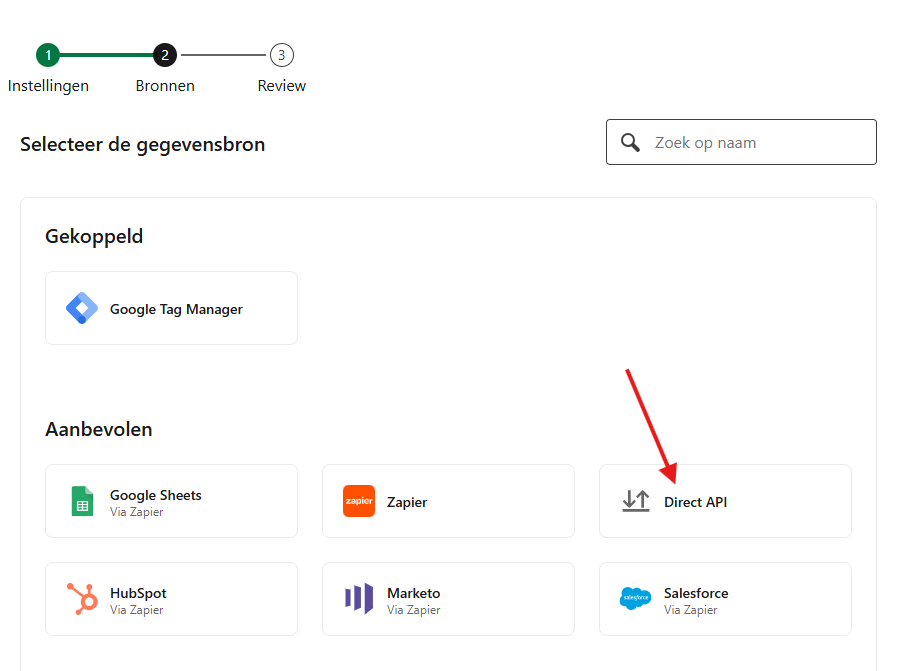Choose the Direct API data source card
The width and height of the screenshot is (899, 671).
[725, 501]
